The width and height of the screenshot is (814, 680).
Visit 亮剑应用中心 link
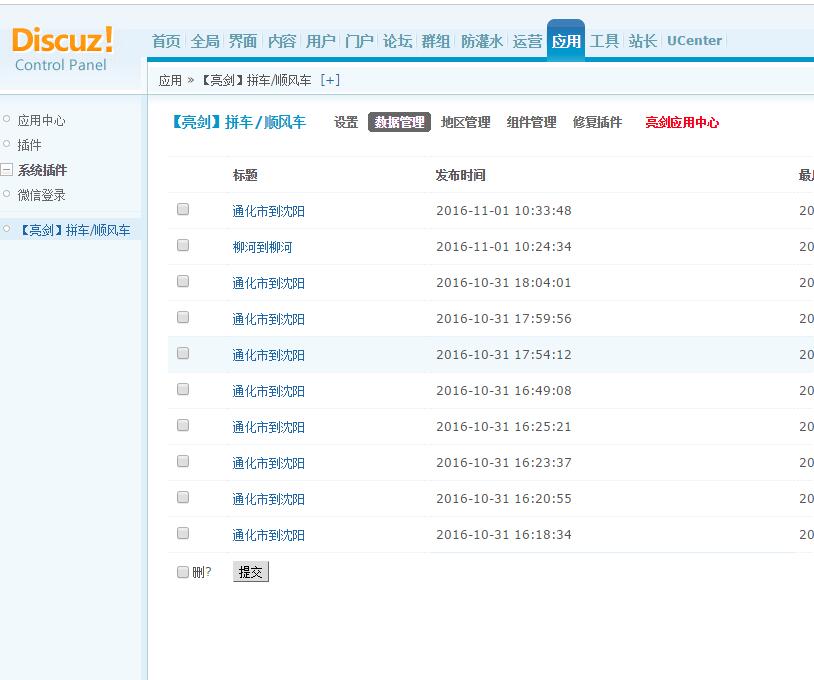click(x=681, y=122)
